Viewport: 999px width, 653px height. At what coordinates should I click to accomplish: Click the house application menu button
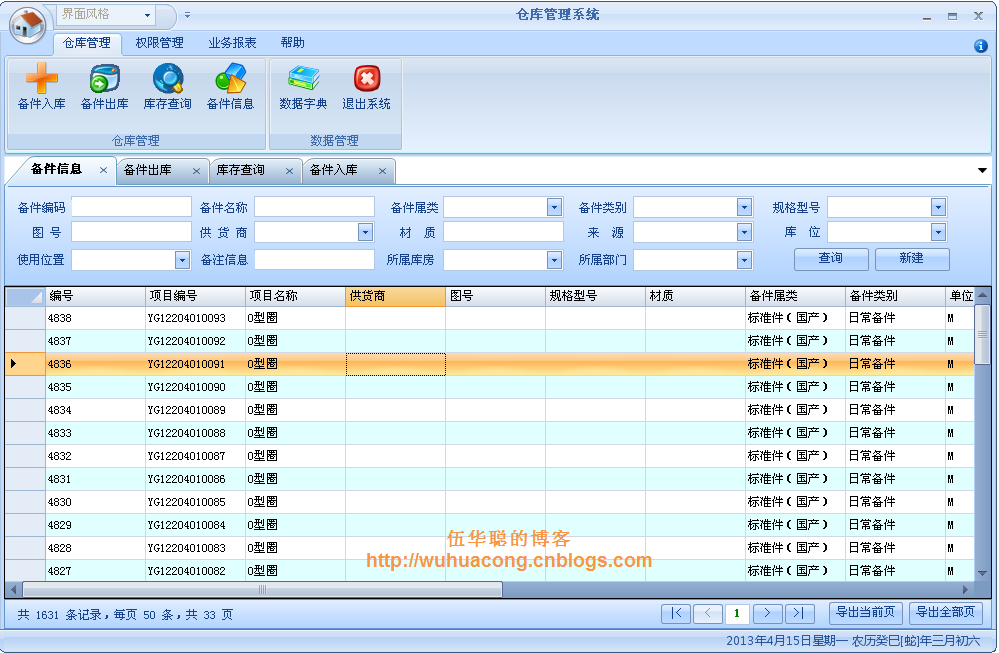(x=27, y=25)
